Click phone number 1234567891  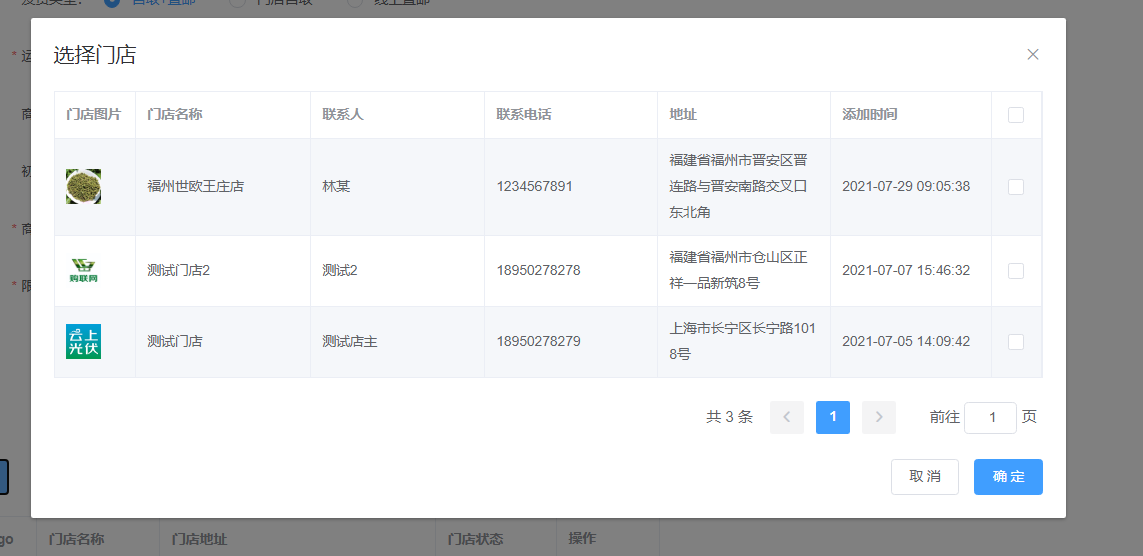(x=534, y=187)
